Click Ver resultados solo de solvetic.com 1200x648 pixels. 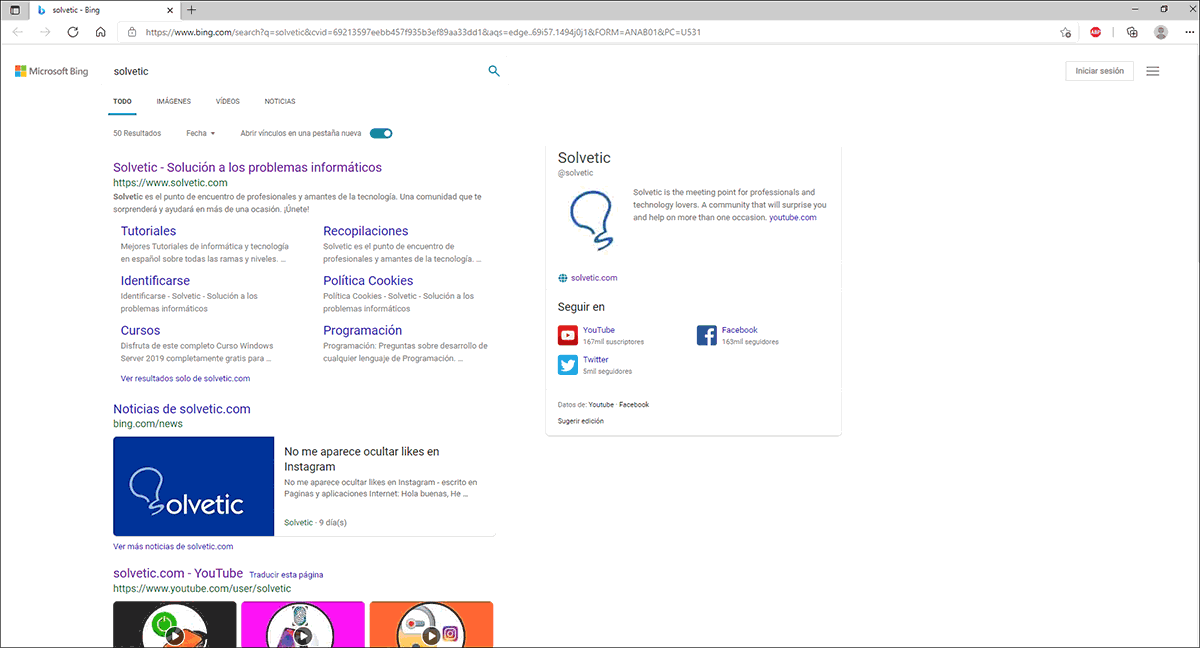point(185,379)
